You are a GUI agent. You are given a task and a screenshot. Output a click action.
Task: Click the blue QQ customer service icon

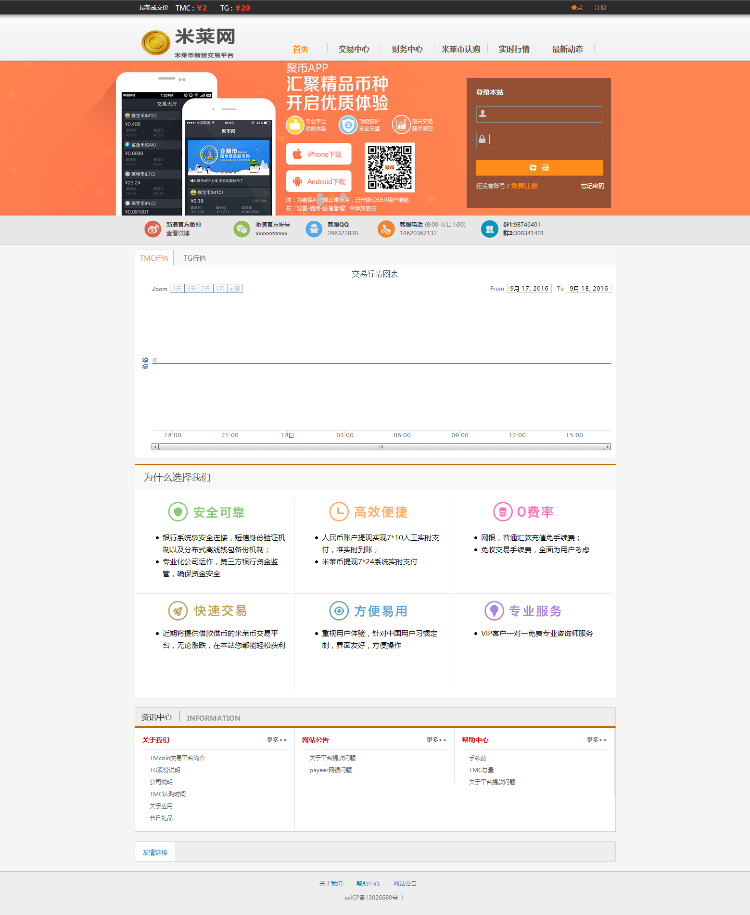(x=314, y=229)
